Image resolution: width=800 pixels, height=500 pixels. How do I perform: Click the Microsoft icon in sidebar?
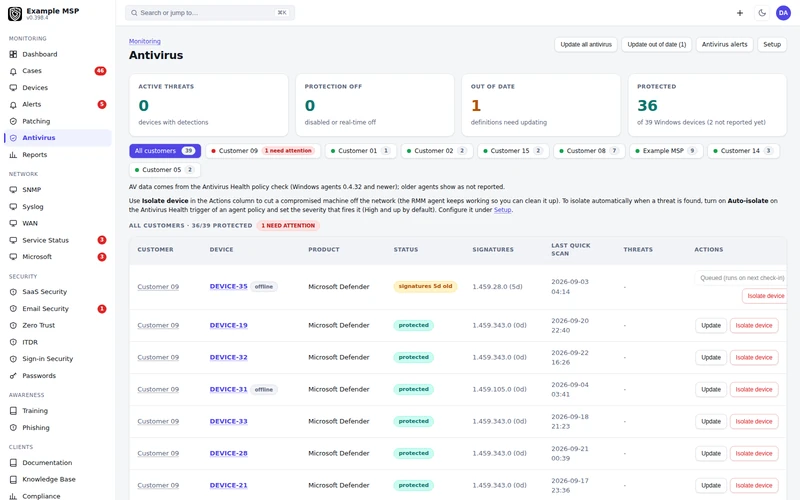13,257
